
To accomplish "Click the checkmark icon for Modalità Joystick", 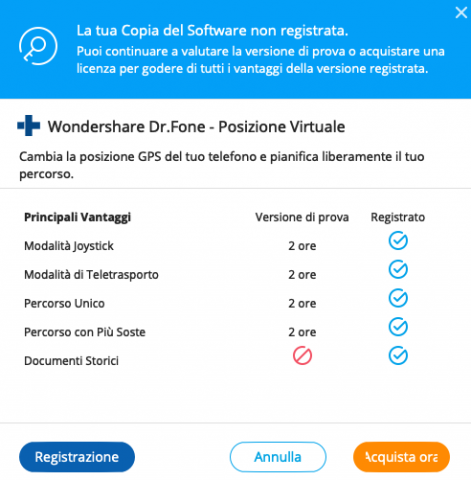I will tap(398, 240).
